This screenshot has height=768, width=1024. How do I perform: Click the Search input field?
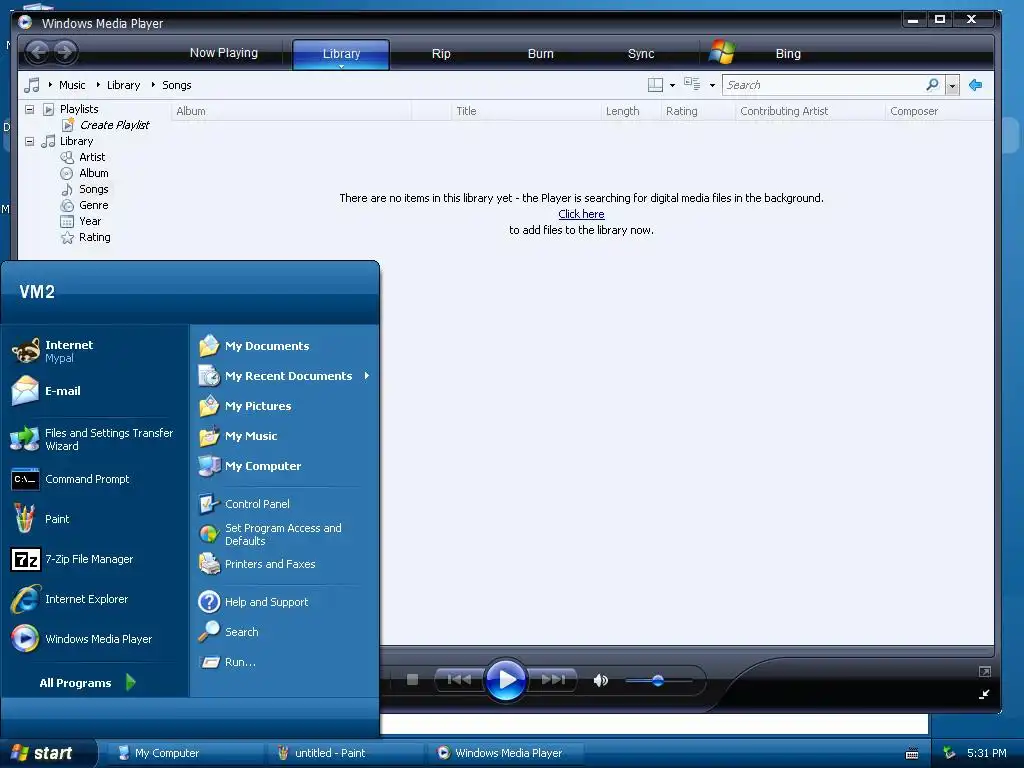coord(823,85)
